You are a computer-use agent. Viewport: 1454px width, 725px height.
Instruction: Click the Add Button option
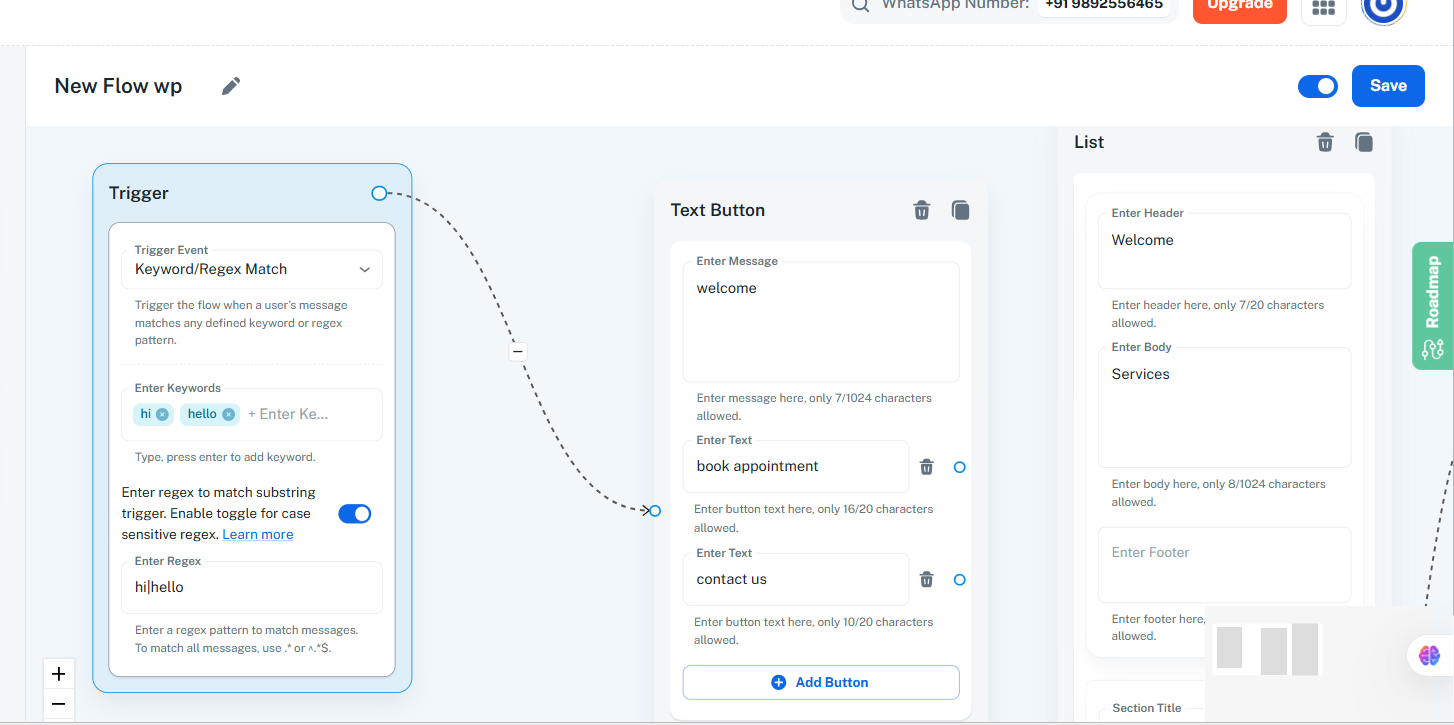tap(820, 682)
